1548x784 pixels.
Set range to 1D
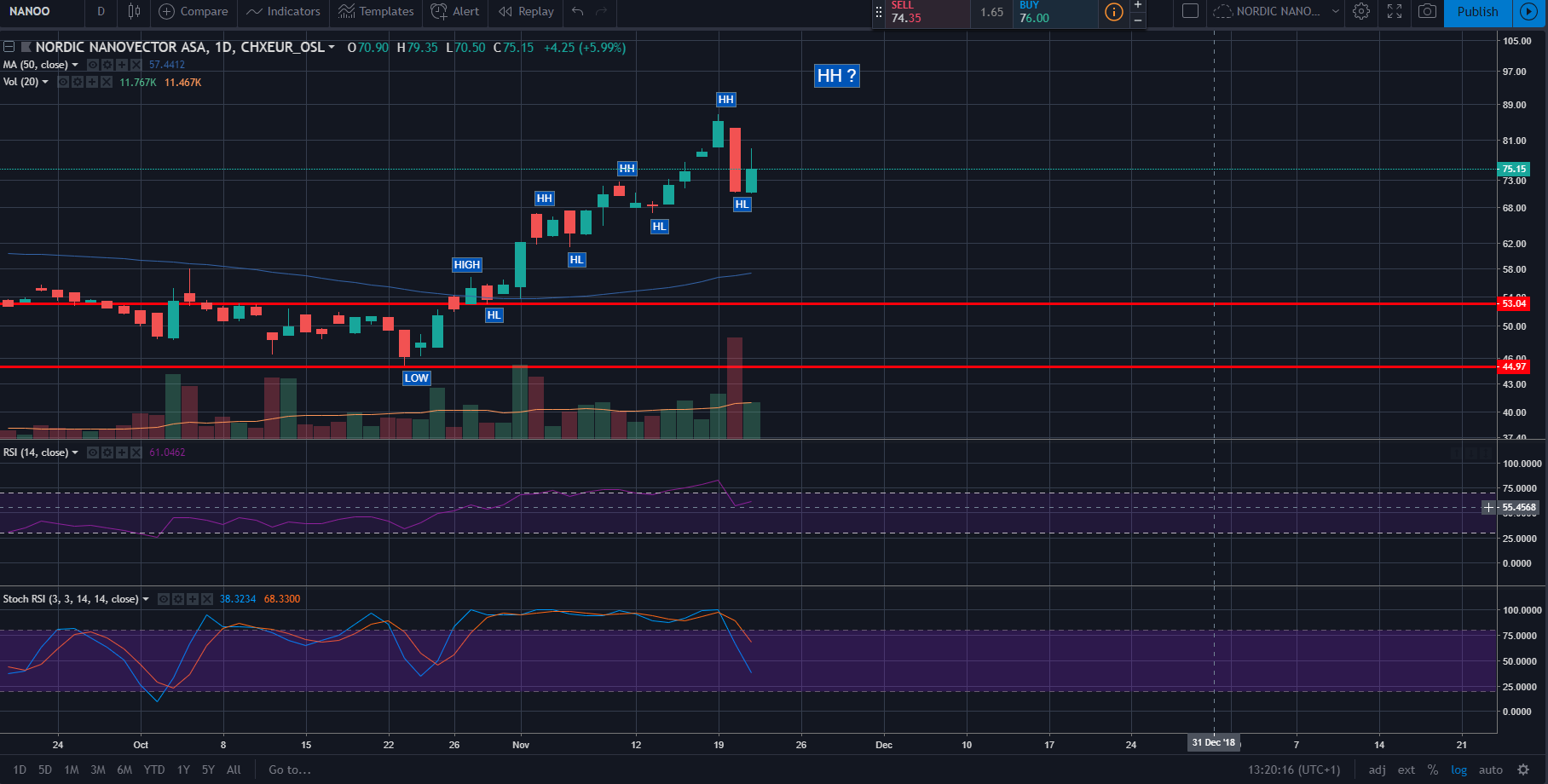click(20, 770)
